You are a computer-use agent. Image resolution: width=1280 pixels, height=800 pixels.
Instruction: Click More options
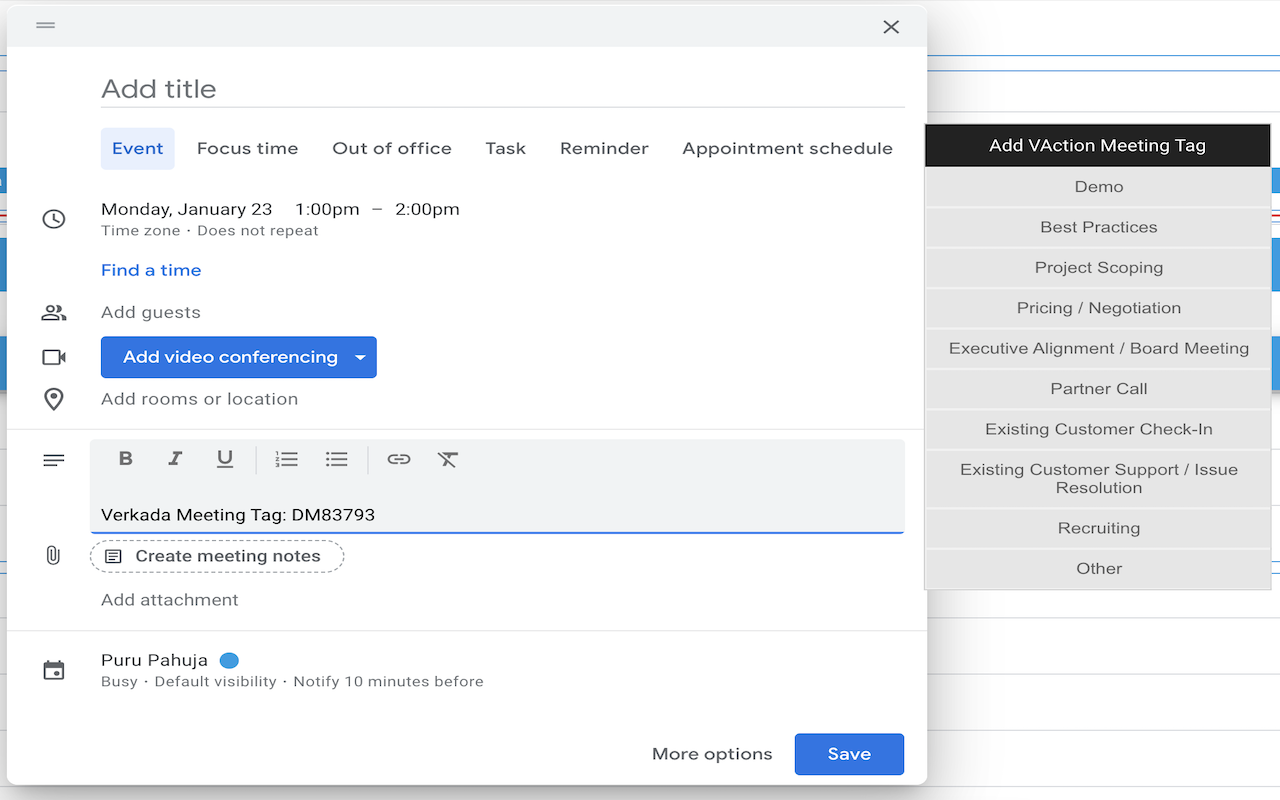[x=712, y=754]
